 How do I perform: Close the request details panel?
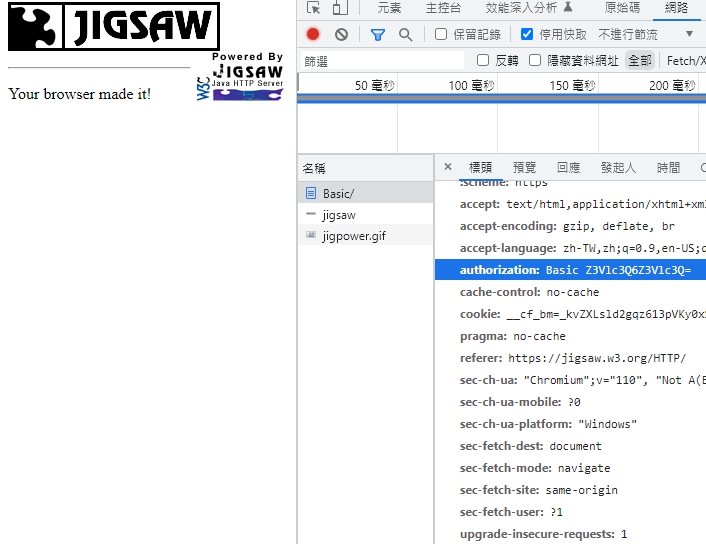click(448, 167)
